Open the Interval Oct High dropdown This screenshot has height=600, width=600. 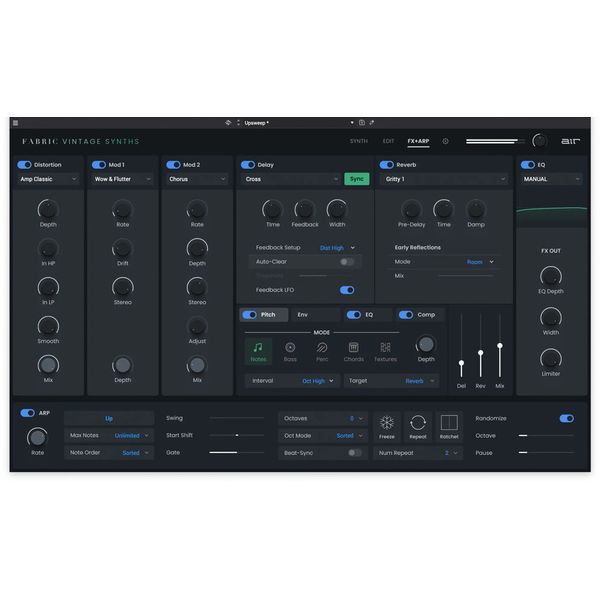pyautogui.click(x=292, y=381)
